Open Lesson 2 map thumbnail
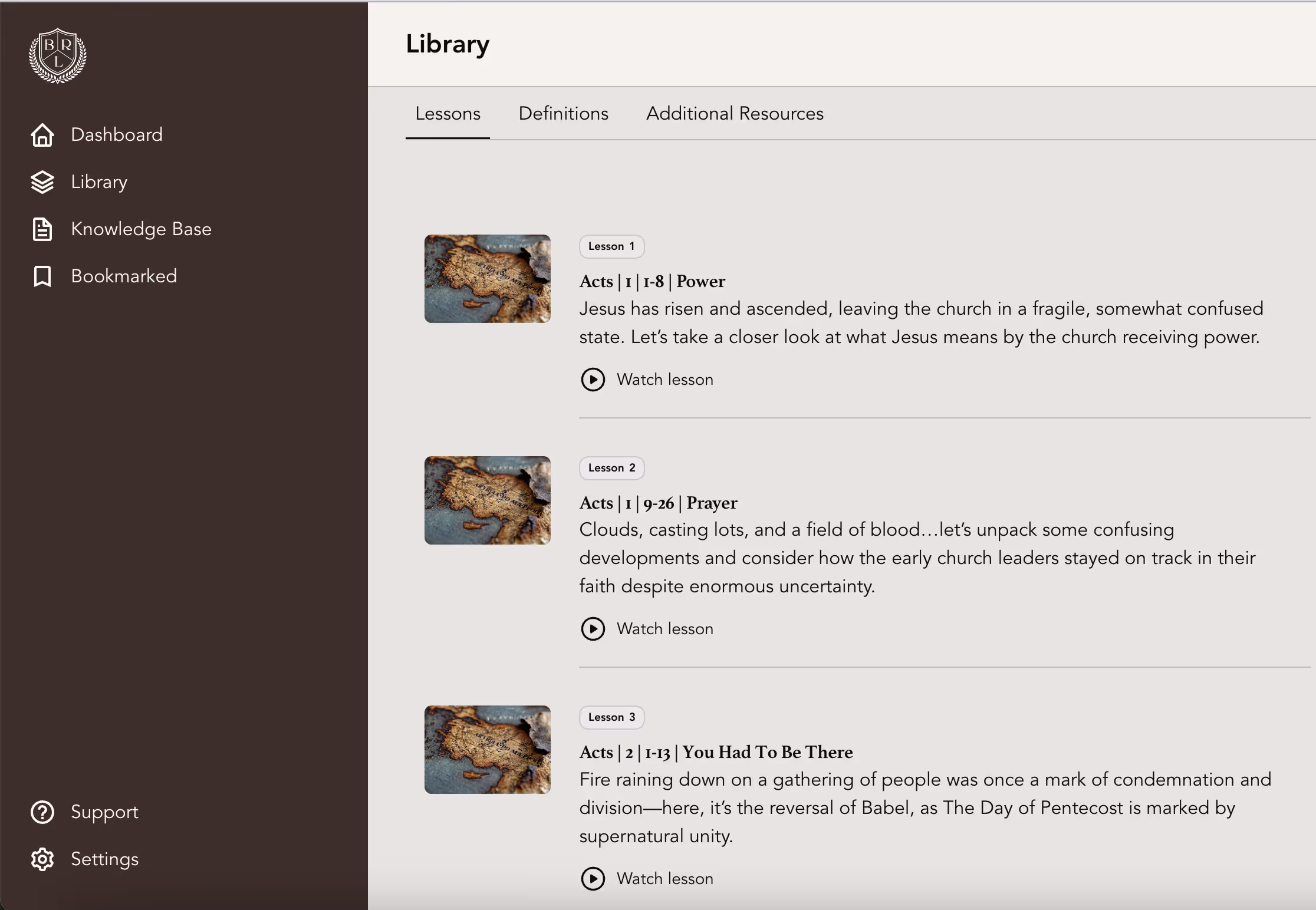 [487, 500]
